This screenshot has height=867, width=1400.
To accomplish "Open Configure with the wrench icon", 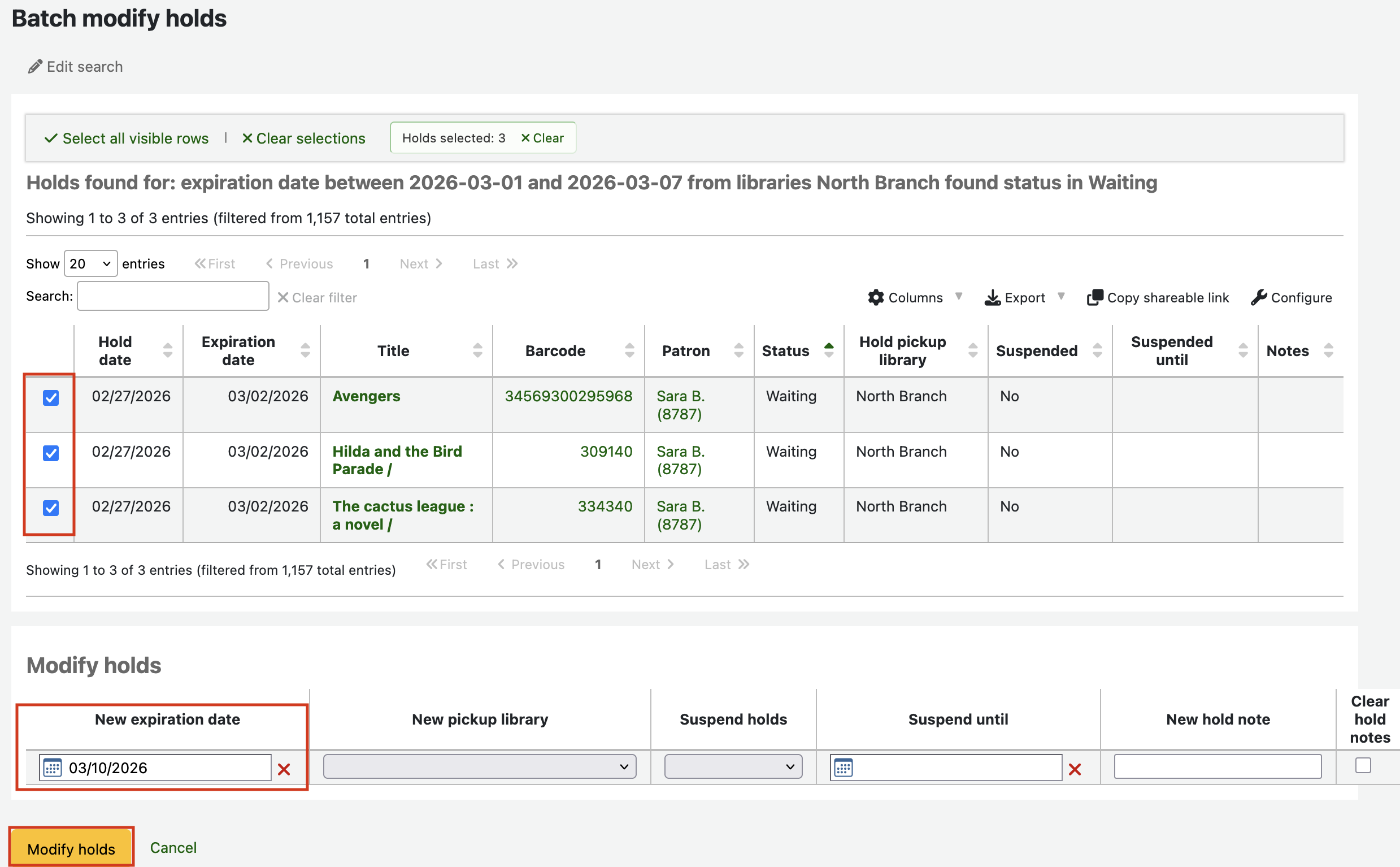I will pos(1258,298).
